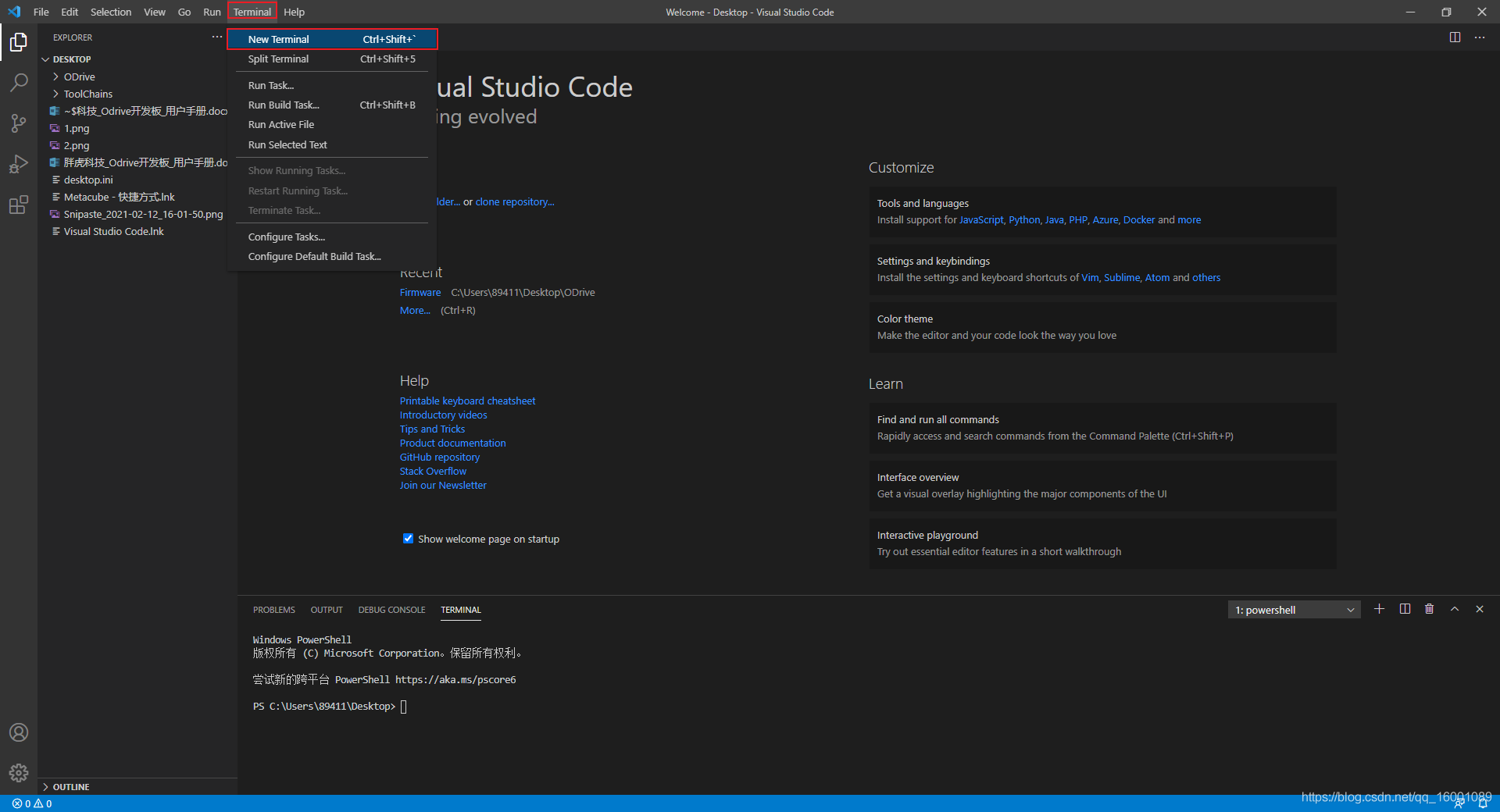Select the TERMINAL tab
The width and height of the screenshot is (1500, 812).
coord(461,610)
